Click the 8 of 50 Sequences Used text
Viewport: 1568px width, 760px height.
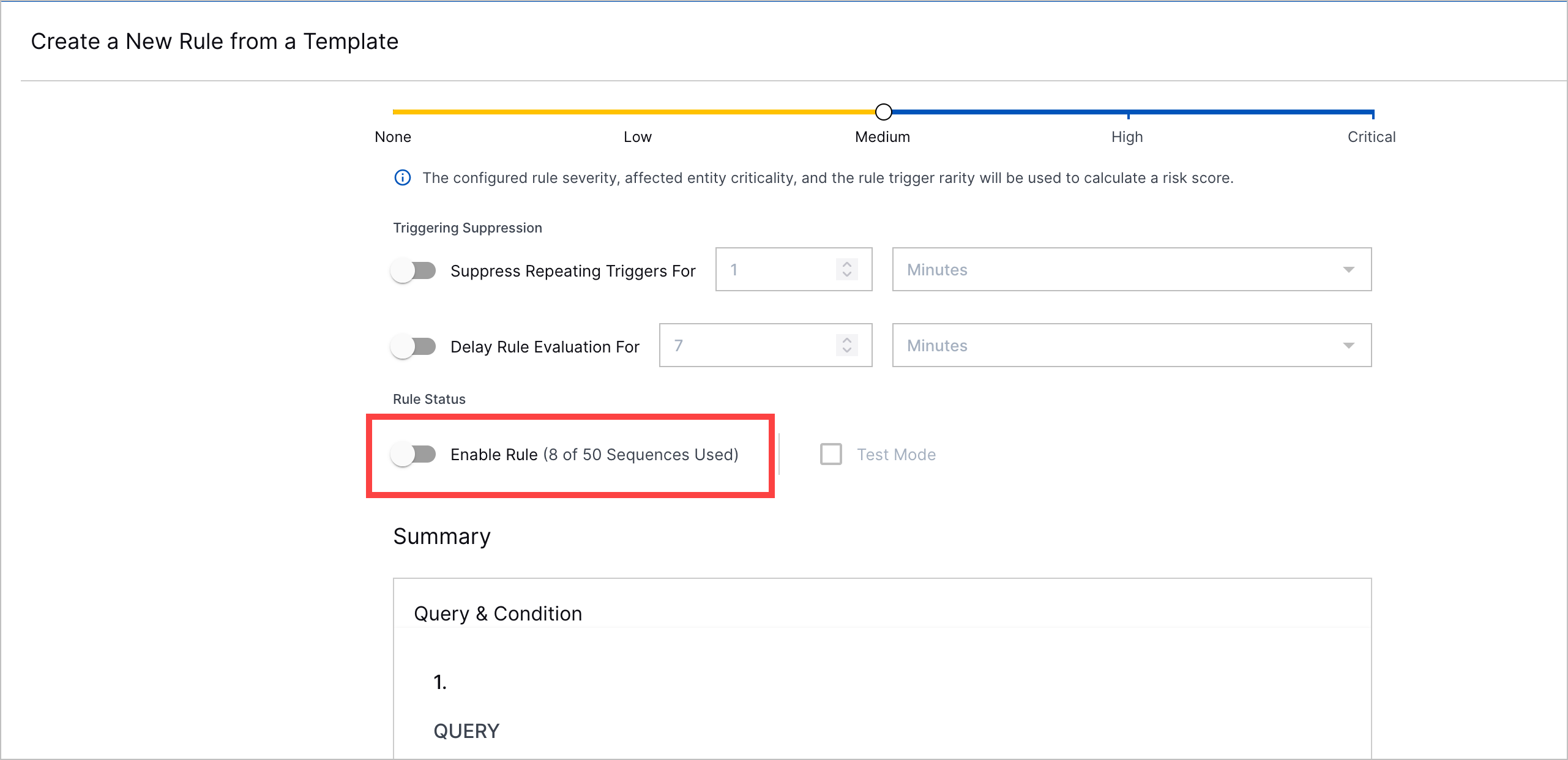coord(641,455)
